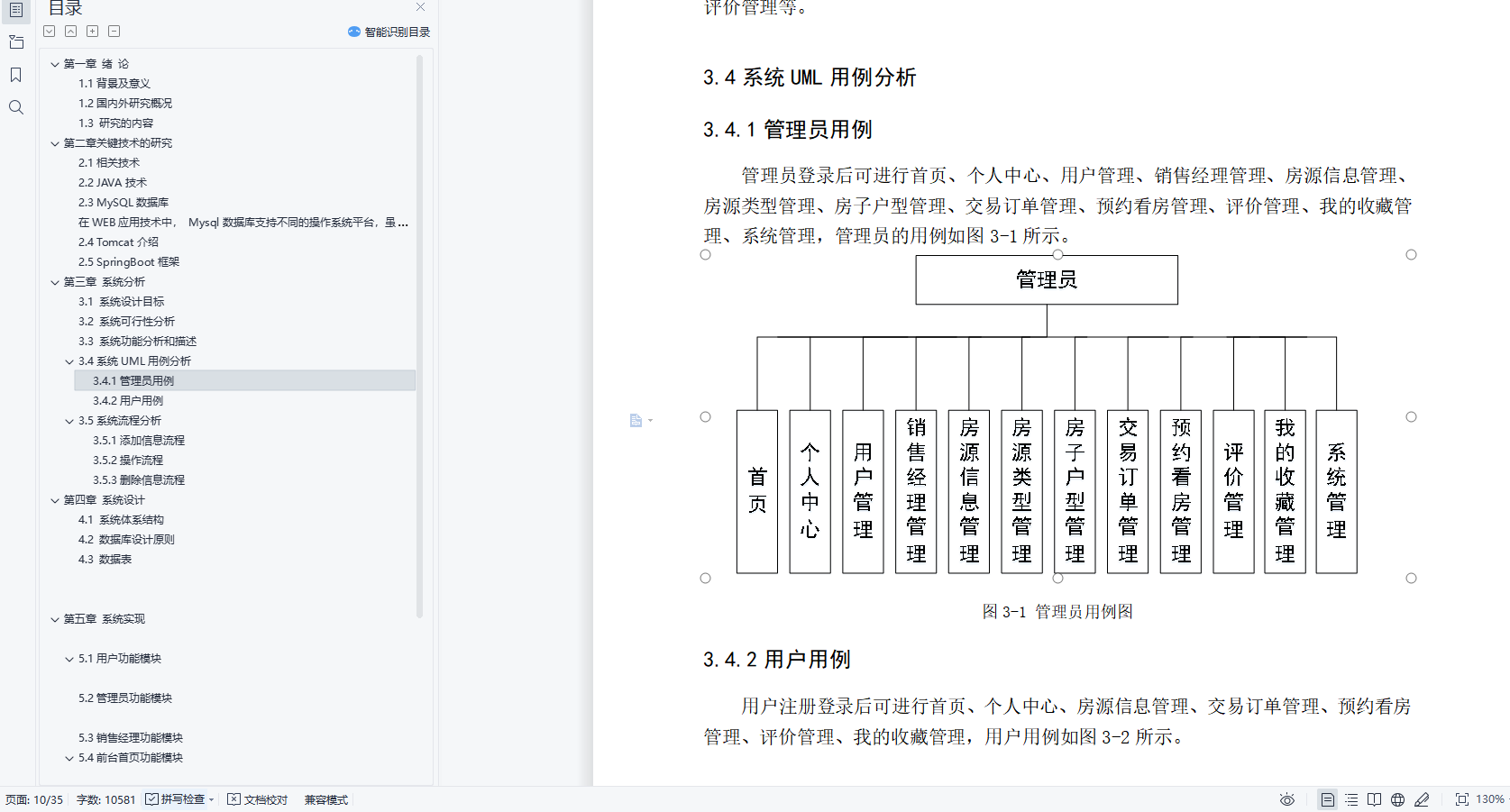Click the fit-to-screen zoom icon
This screenshot has width=1510, height=812.
(1462, 799)
